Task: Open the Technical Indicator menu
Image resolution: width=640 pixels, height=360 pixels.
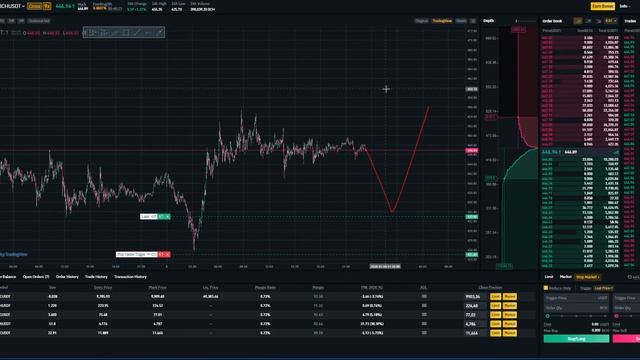Action: click(x=39, y=21)
